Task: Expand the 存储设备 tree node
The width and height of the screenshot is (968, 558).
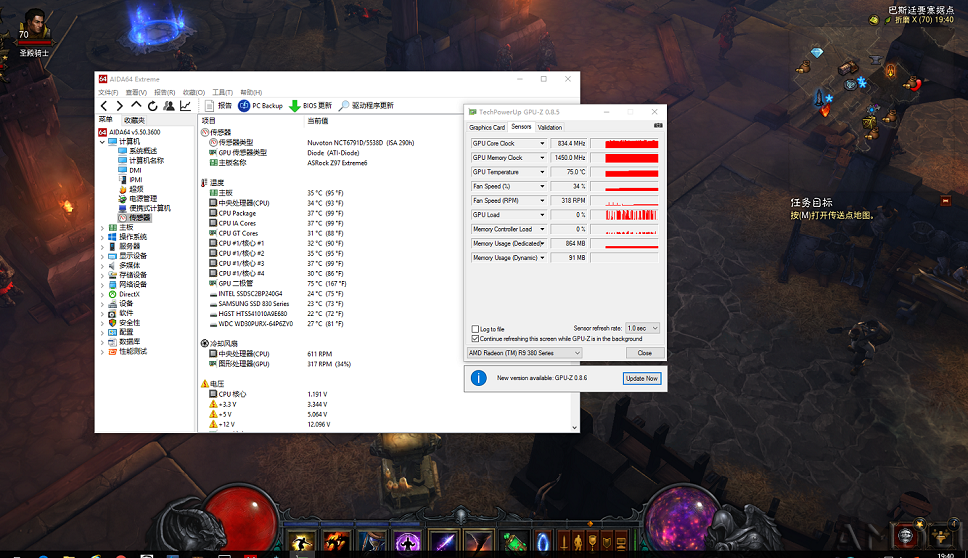Action: (x=102, y=275)
